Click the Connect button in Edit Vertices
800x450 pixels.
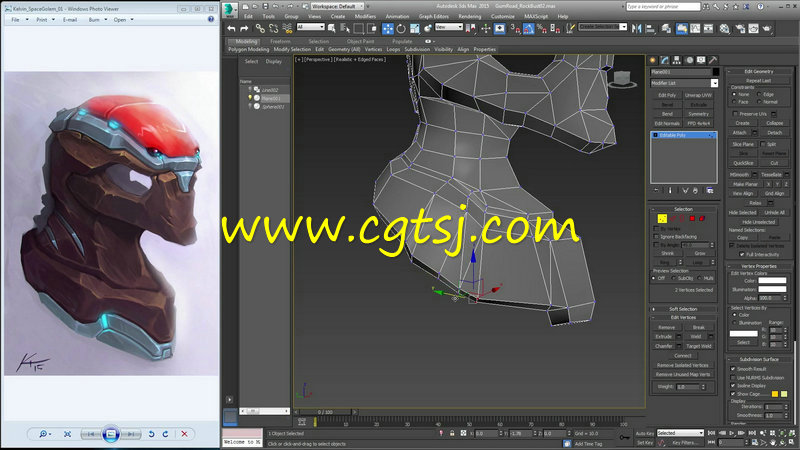tap(683, 356)
